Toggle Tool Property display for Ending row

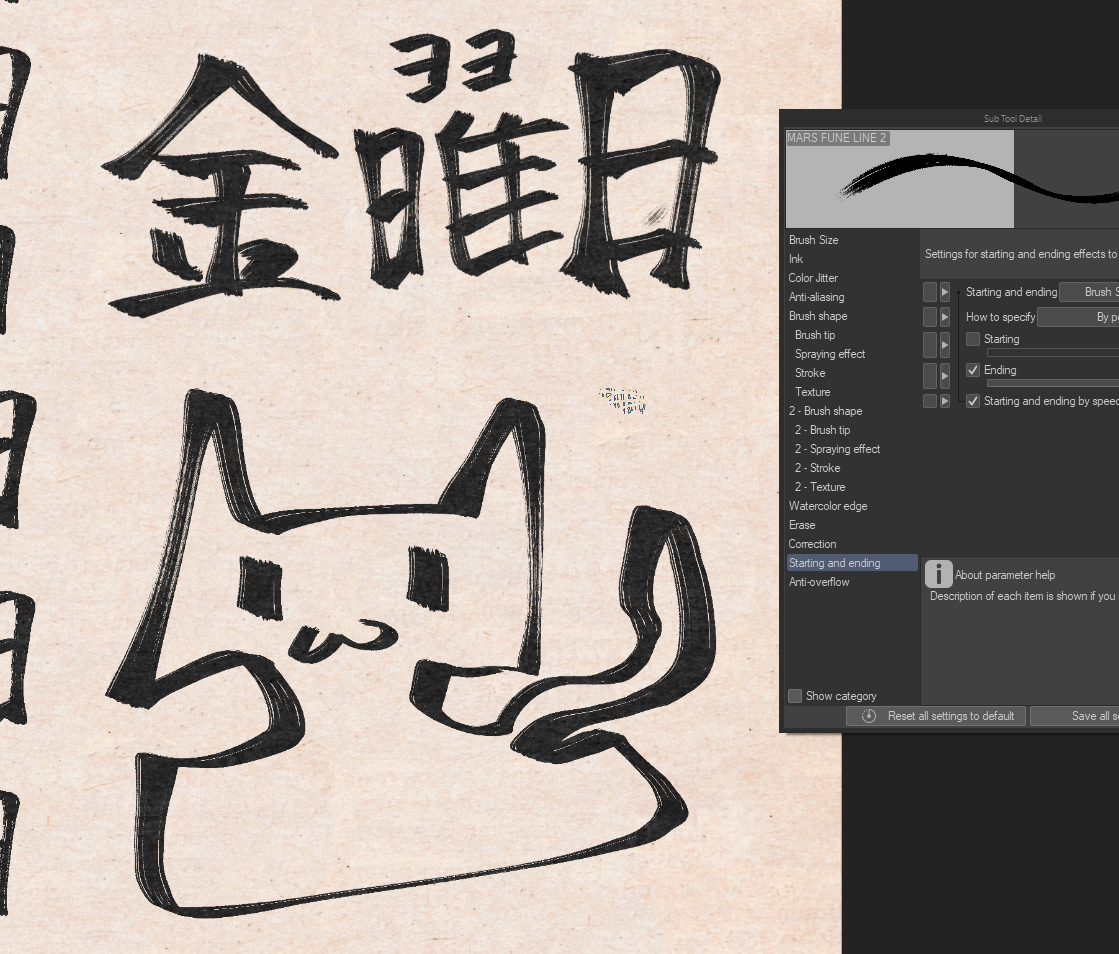(x=929, y=375)
